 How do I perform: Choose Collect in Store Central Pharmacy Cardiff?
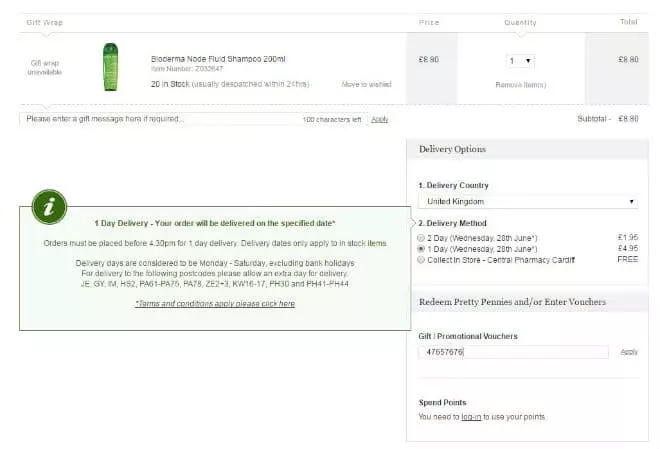coord(421,259)
